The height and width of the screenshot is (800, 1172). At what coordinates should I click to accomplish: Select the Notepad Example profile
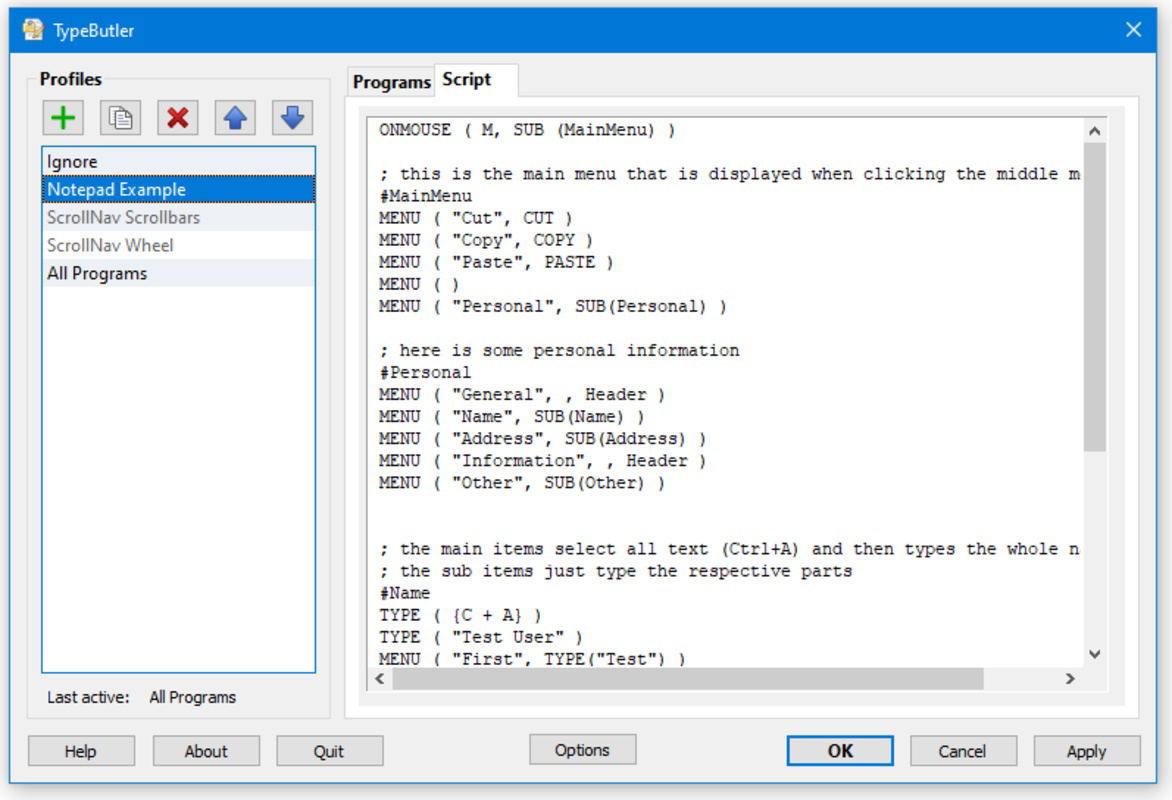point(179,189)
